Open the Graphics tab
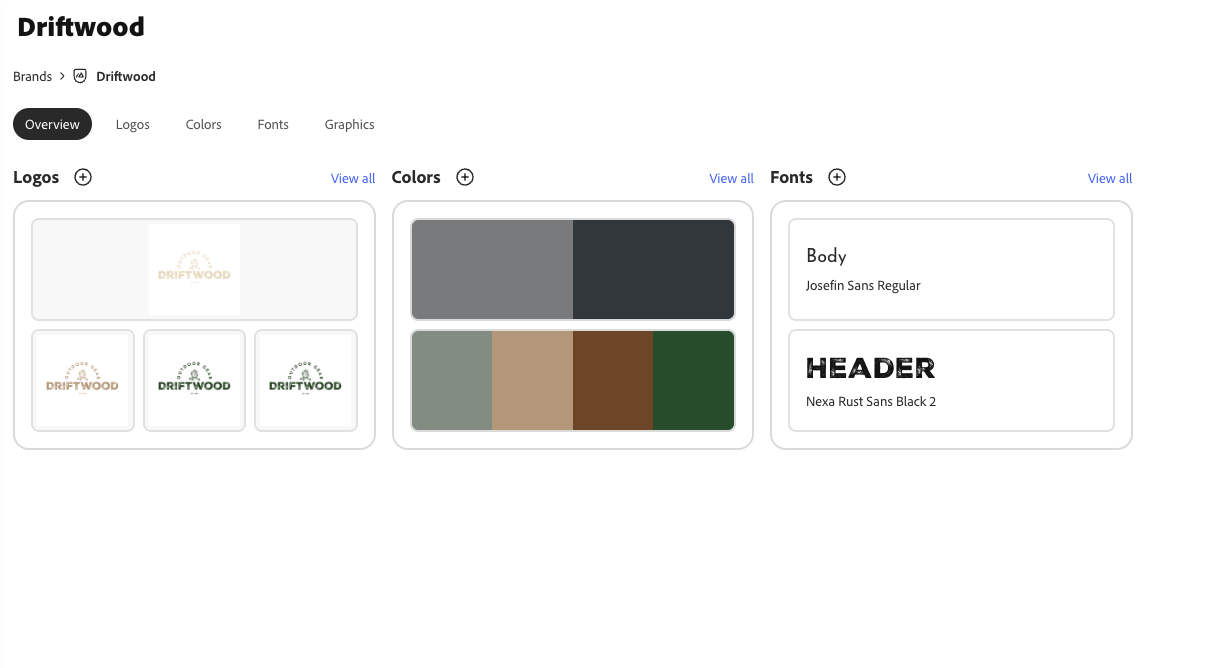1229x668 pixels. coord(349,124)
